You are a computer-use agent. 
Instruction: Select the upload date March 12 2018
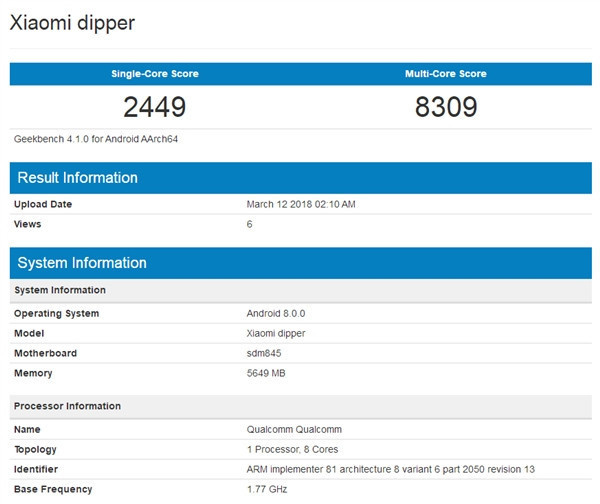(x=301, y=204)
